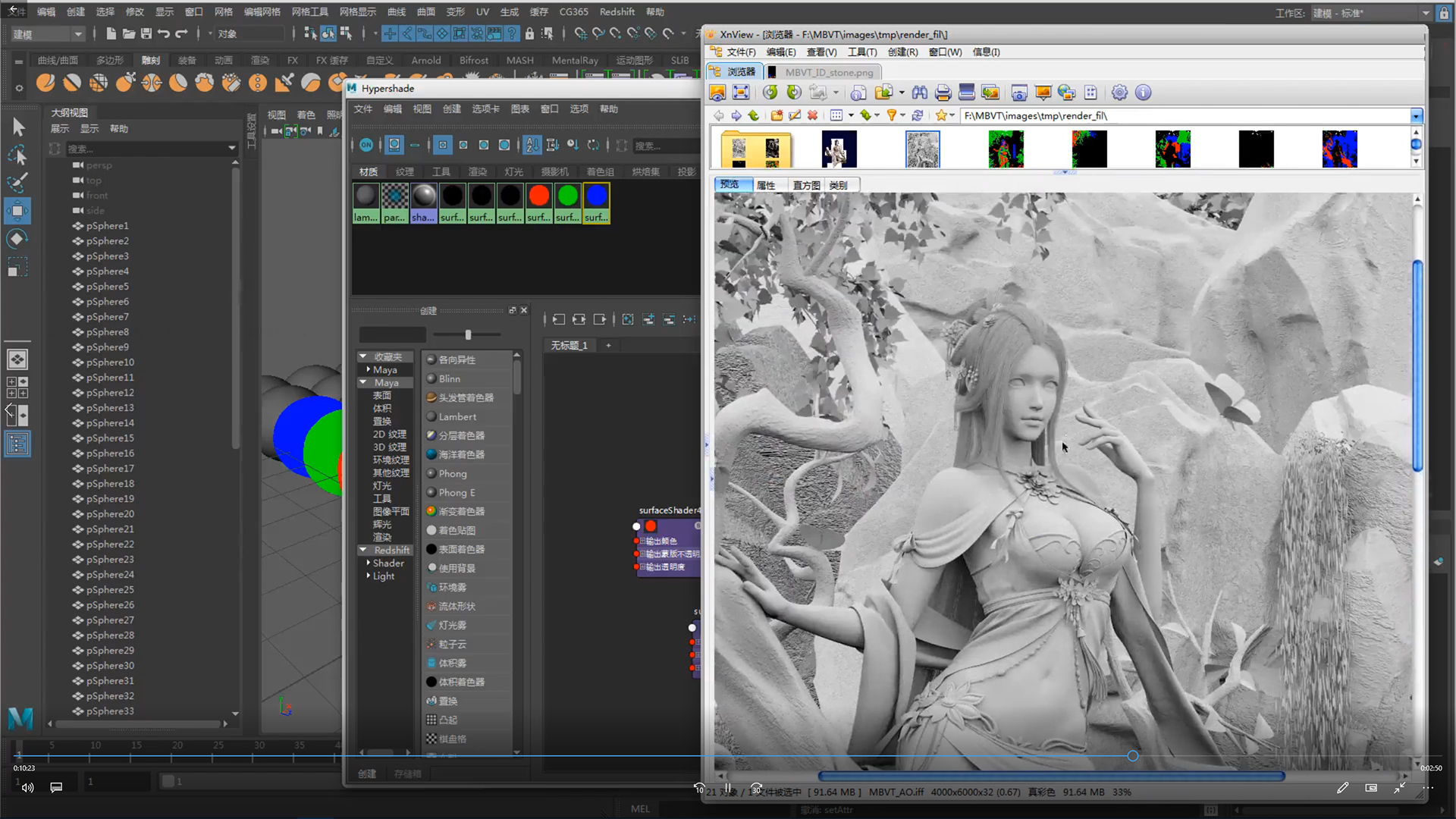Collapse the Redshift category header
This screenshot has height=819, width=1456.
pyautogui.click(x=363, y=550)
